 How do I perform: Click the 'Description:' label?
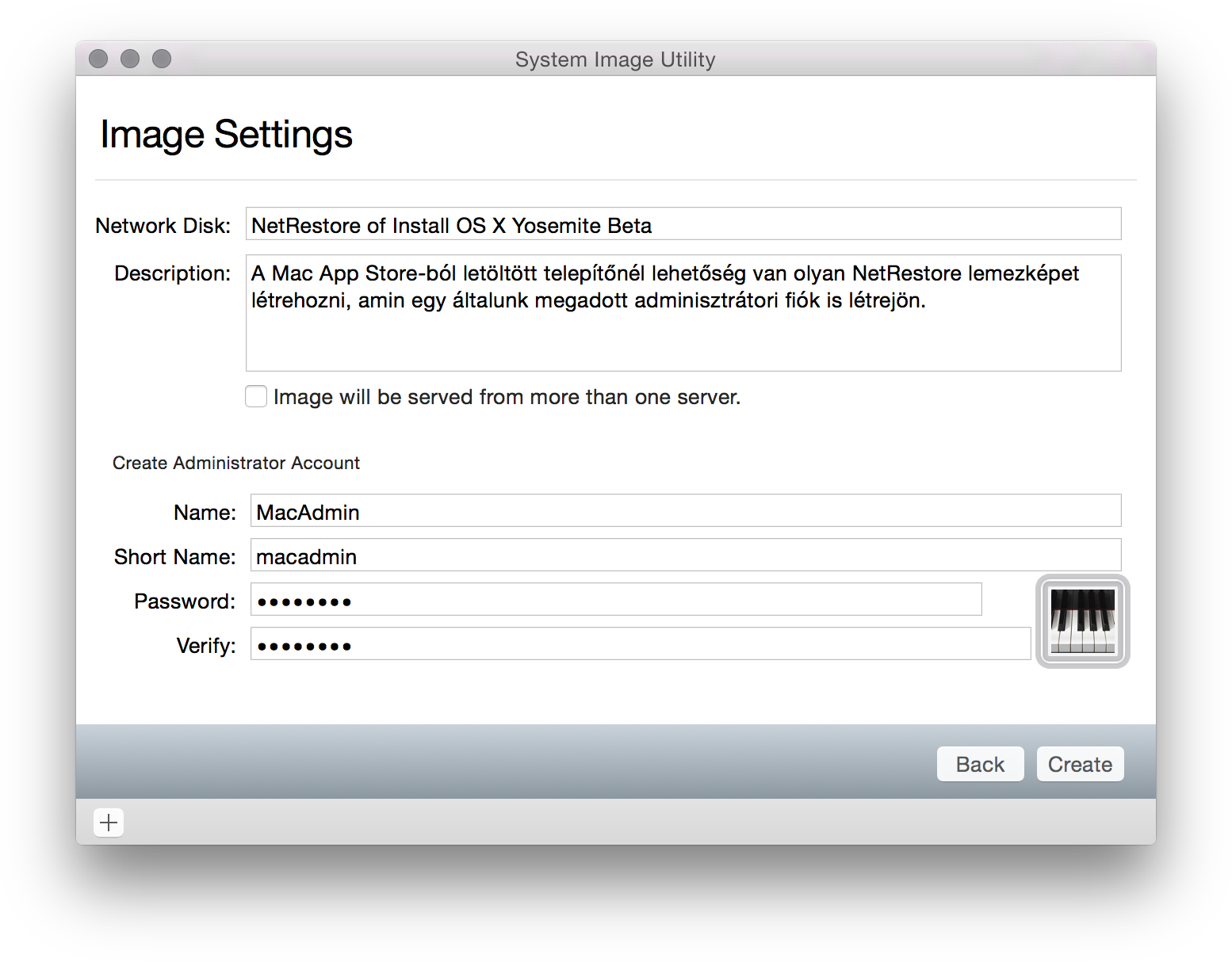coord(173,273)
